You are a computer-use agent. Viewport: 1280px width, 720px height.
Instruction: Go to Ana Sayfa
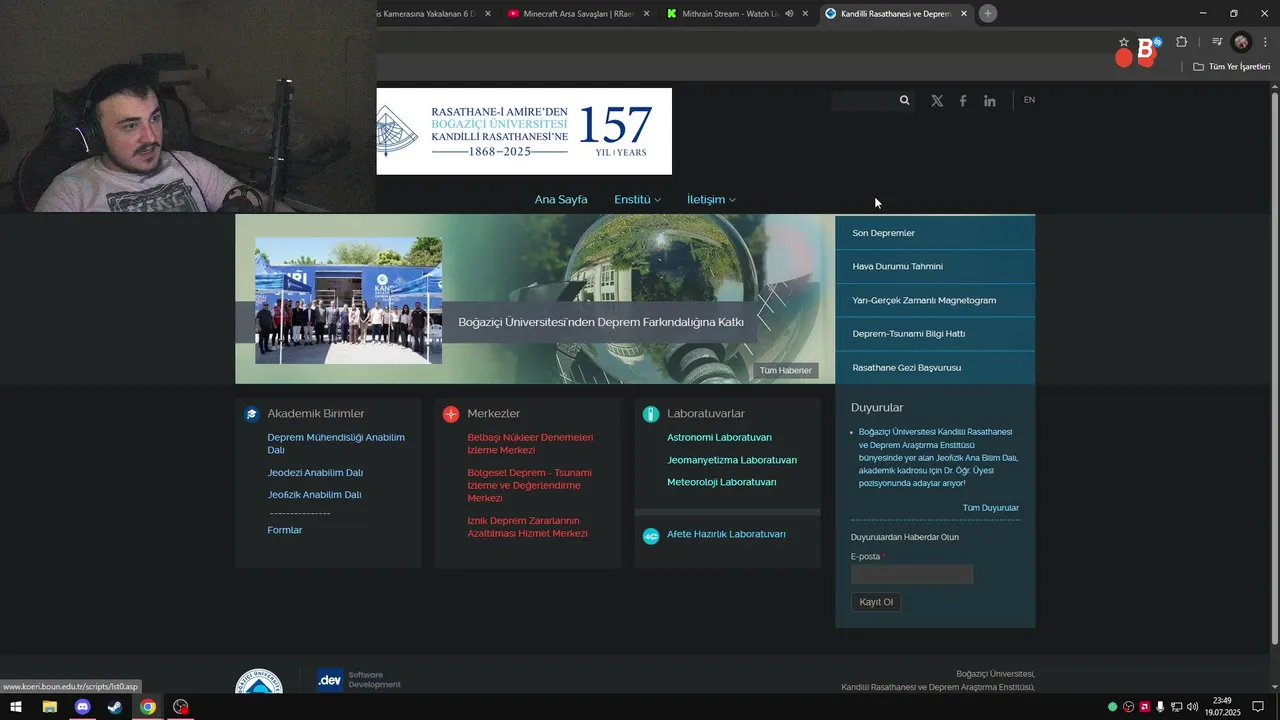pyautogui.click(x=561, y=200)
